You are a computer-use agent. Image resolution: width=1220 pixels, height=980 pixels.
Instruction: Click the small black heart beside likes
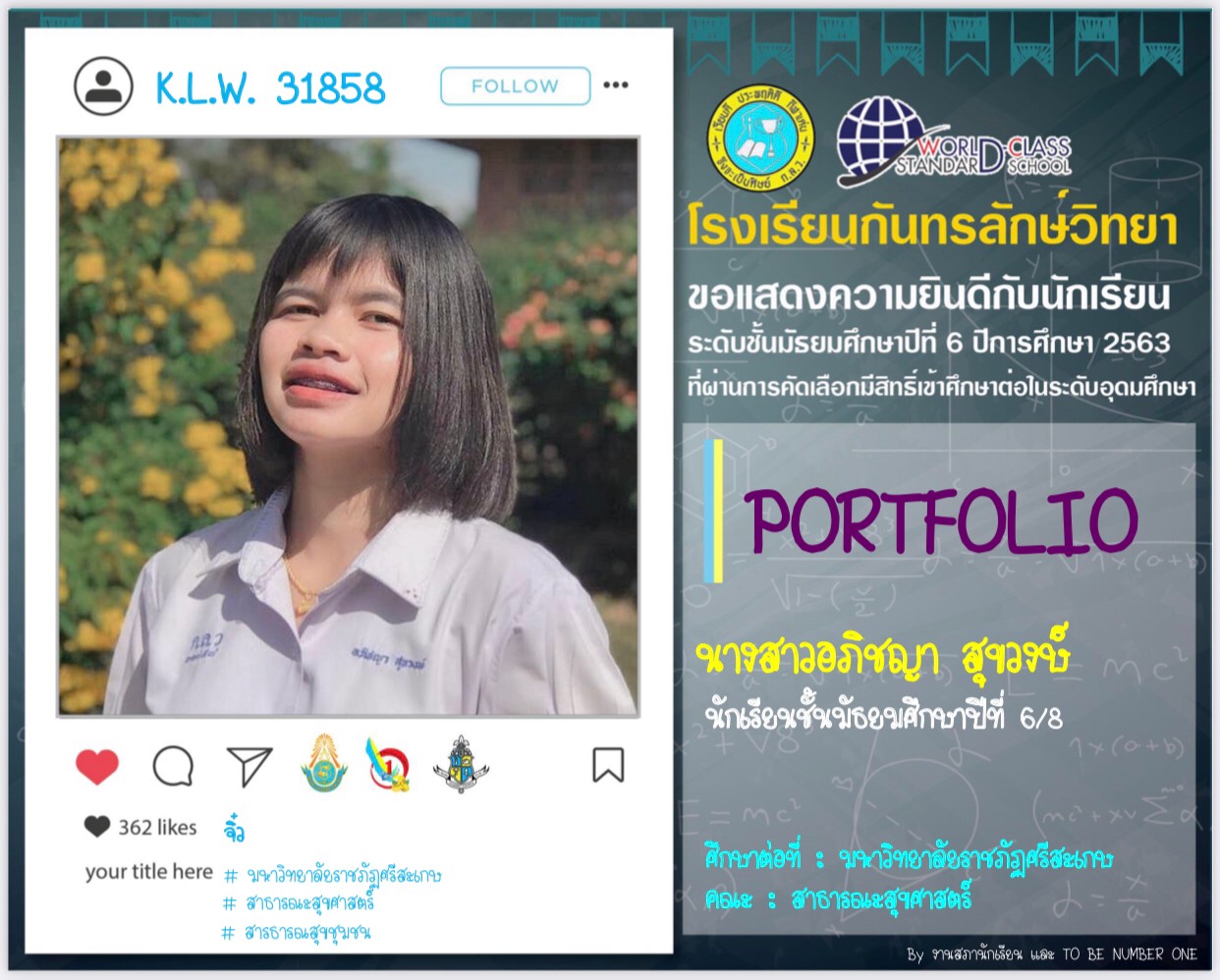[96, 827]
